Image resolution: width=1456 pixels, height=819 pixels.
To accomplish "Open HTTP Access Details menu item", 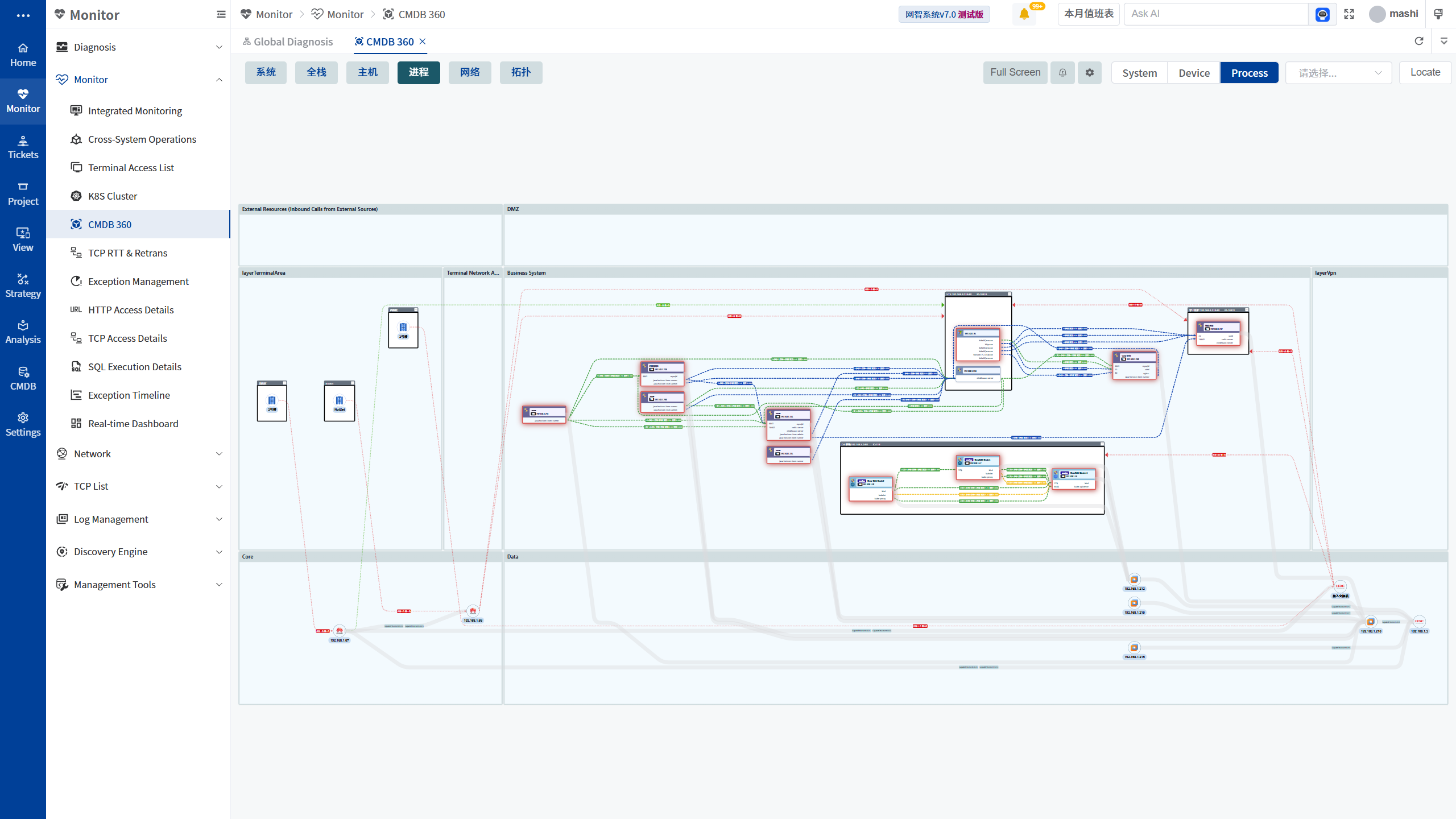I will click(x=139, y=310).
